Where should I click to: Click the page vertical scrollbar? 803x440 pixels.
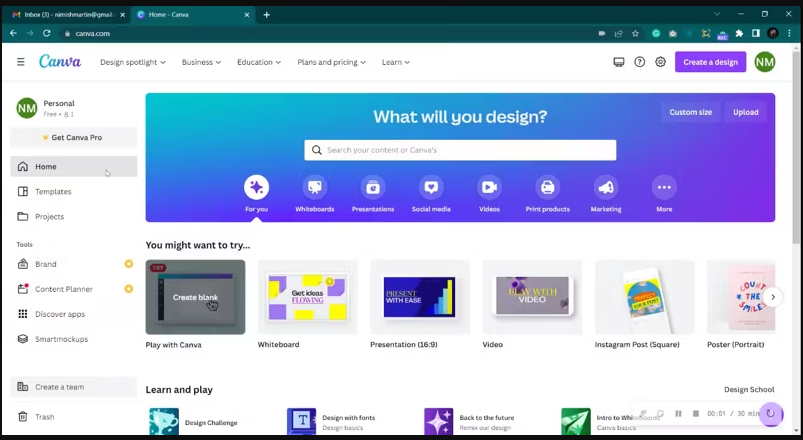click(x=796, y=149)
